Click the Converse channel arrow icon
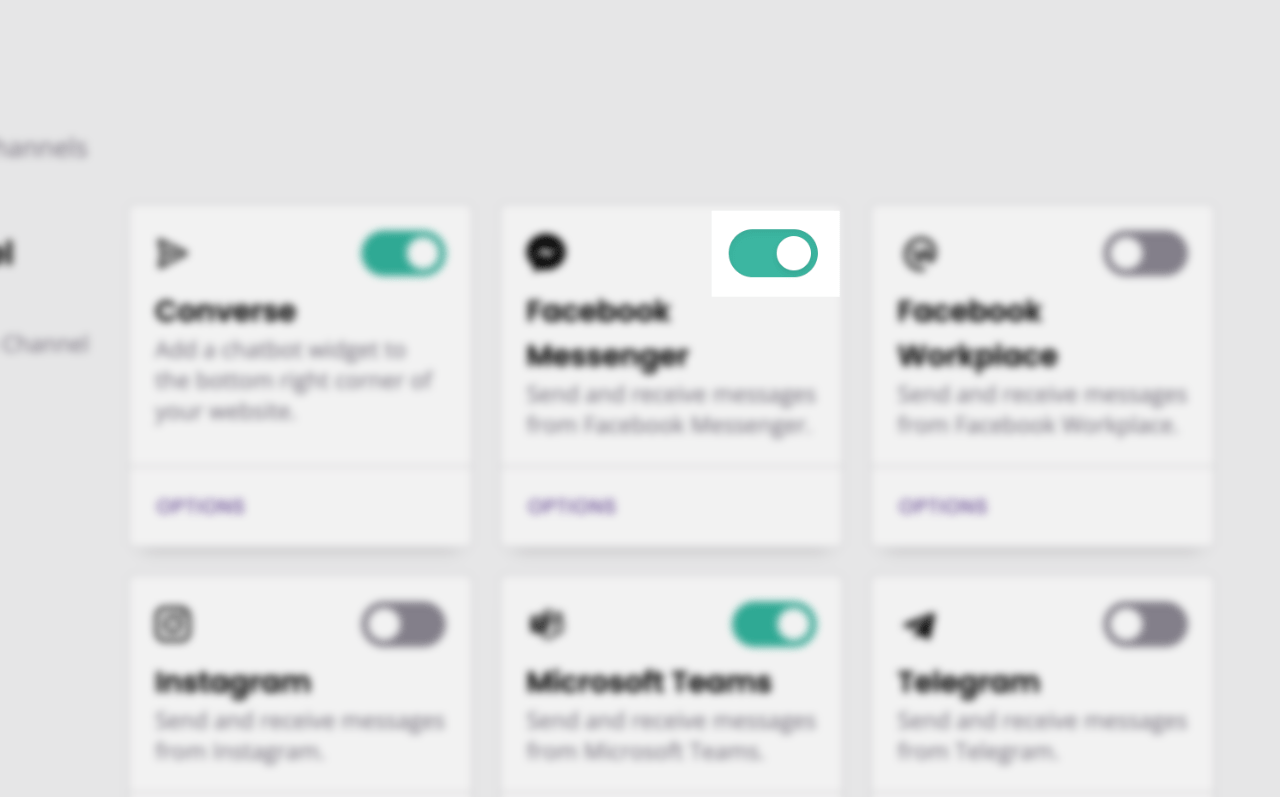Screen dimensions: 1280x797 (172, 254)
